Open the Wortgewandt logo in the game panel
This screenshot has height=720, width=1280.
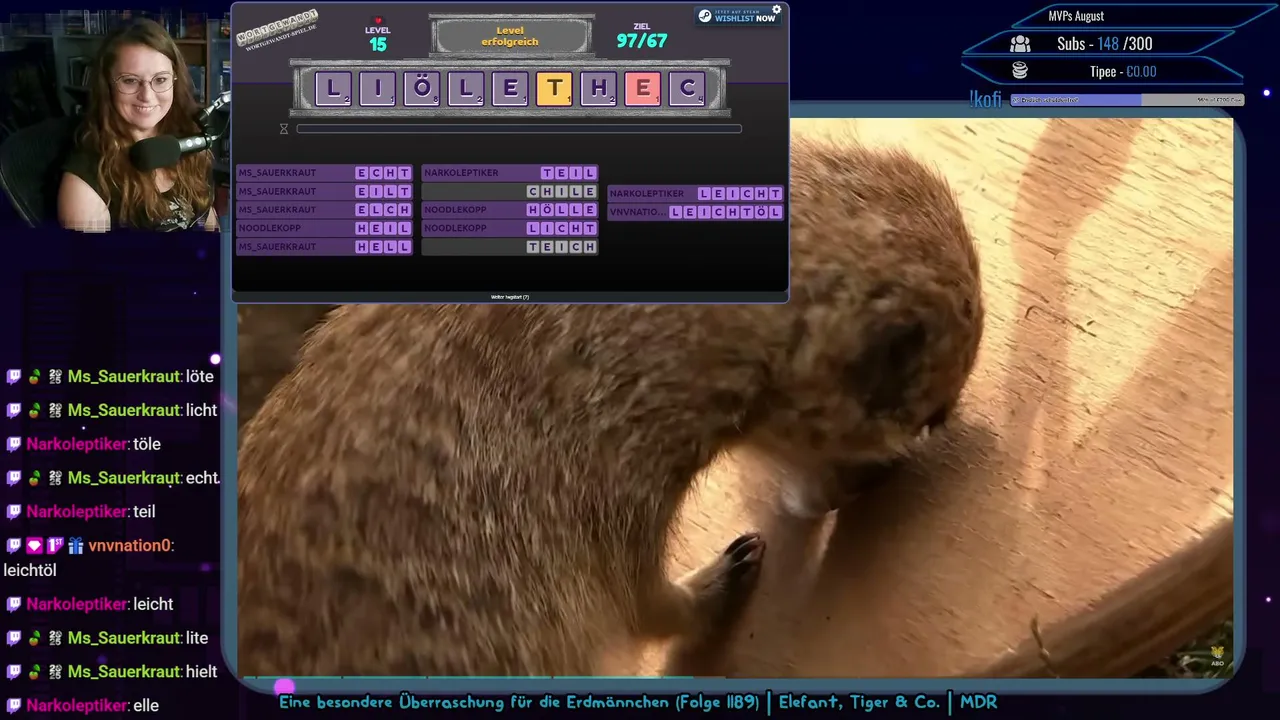coord(277,31)
